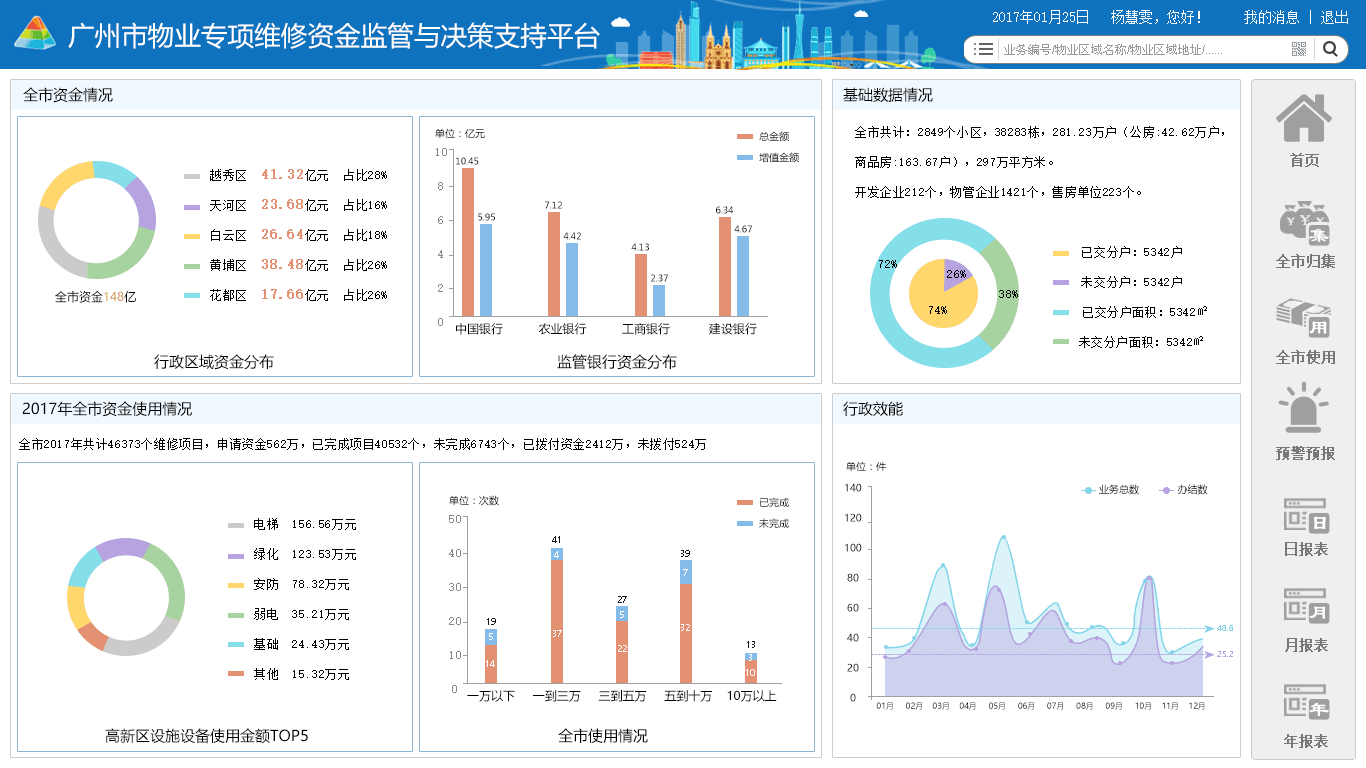Click the 一到三万 stacked bar totaling 41
The height and width of the screenshot is (768, 1366).
tap(557, 615)
